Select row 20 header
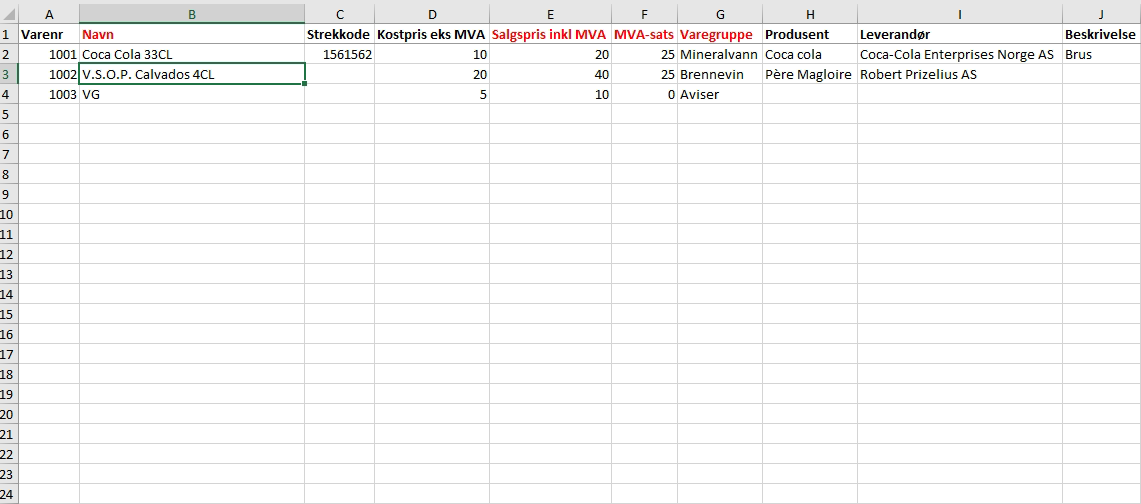The height and width of the screenshot is (504, 1141). click(x=9, y=414)
